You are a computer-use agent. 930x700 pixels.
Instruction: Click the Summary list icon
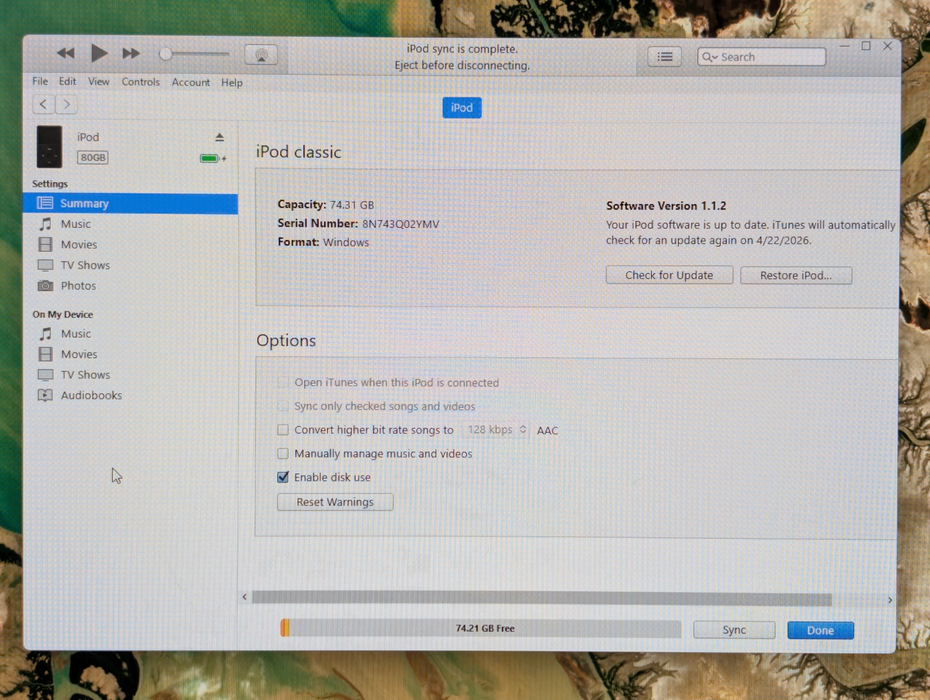pos(45,203)
